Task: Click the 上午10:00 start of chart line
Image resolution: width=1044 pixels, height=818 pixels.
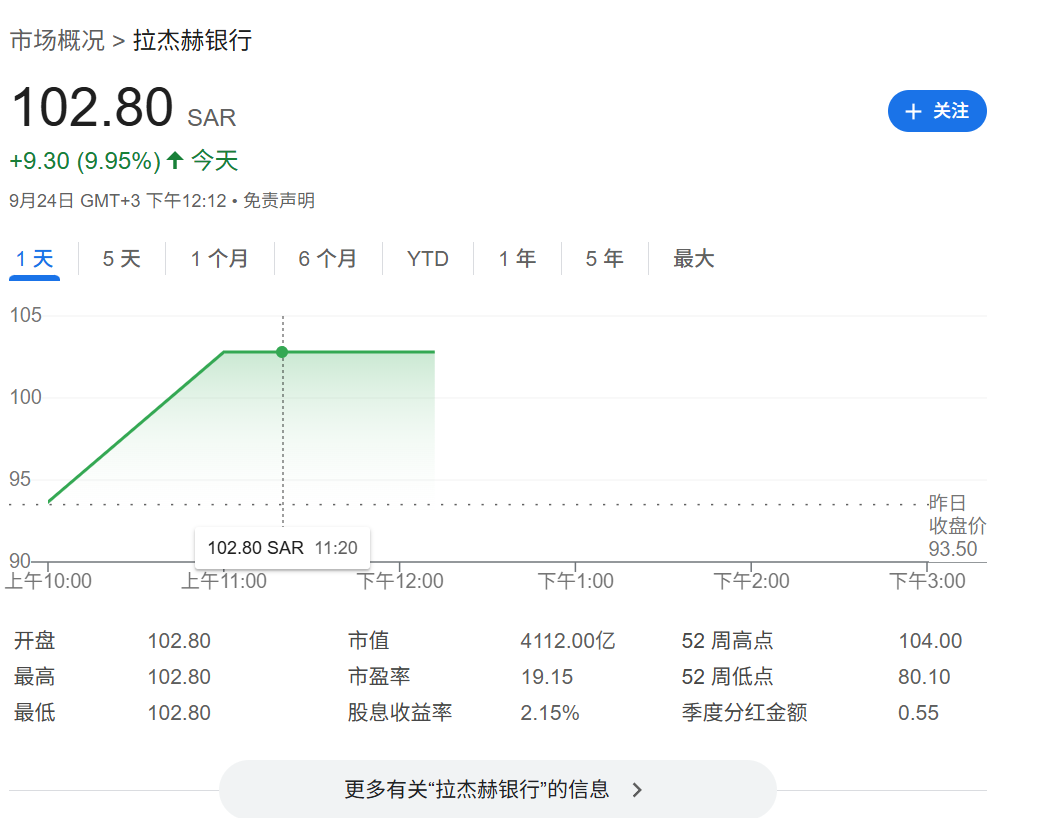Action: coord(49,500)
